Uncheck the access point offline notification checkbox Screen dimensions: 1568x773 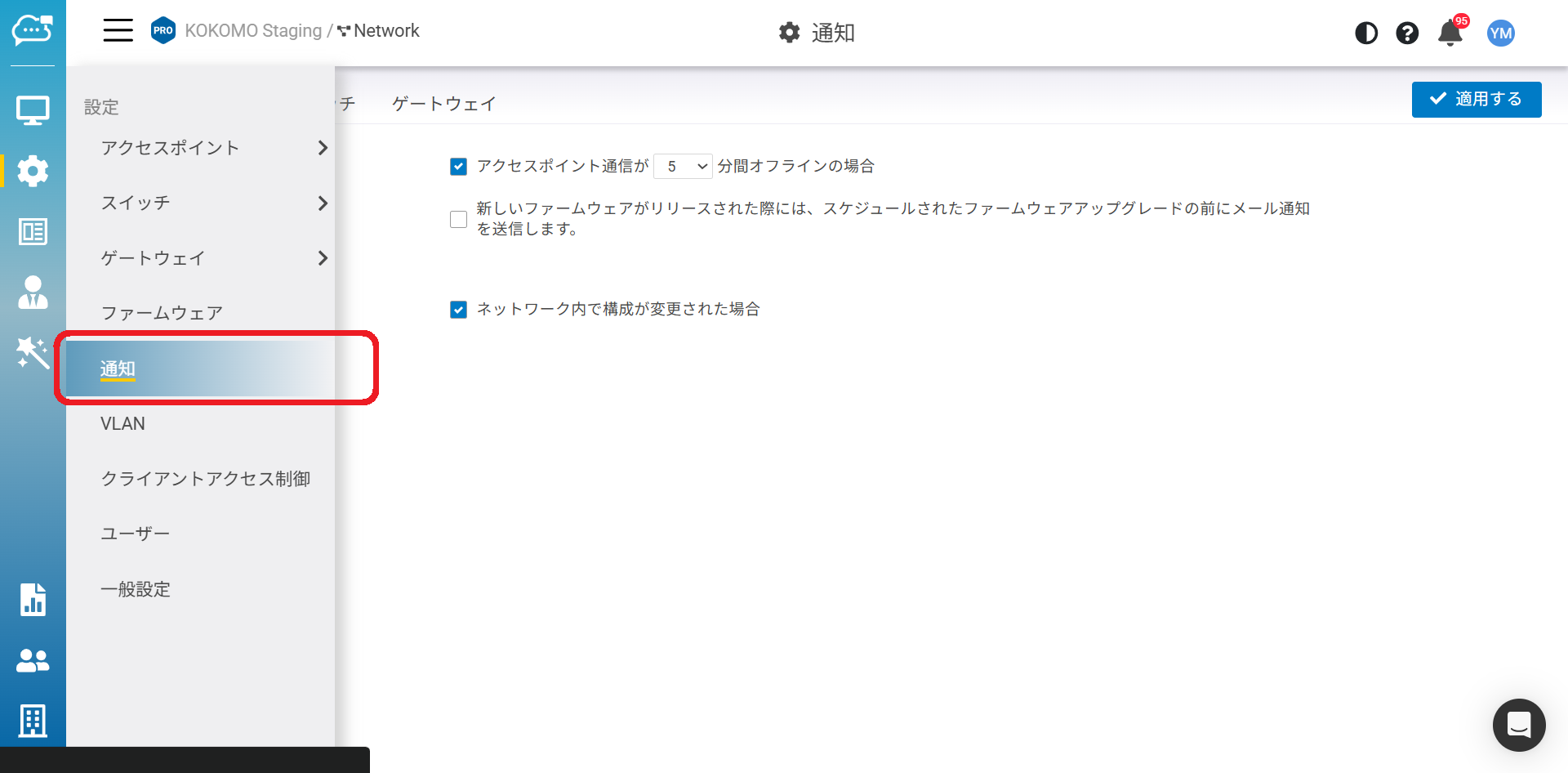[459, 167]
